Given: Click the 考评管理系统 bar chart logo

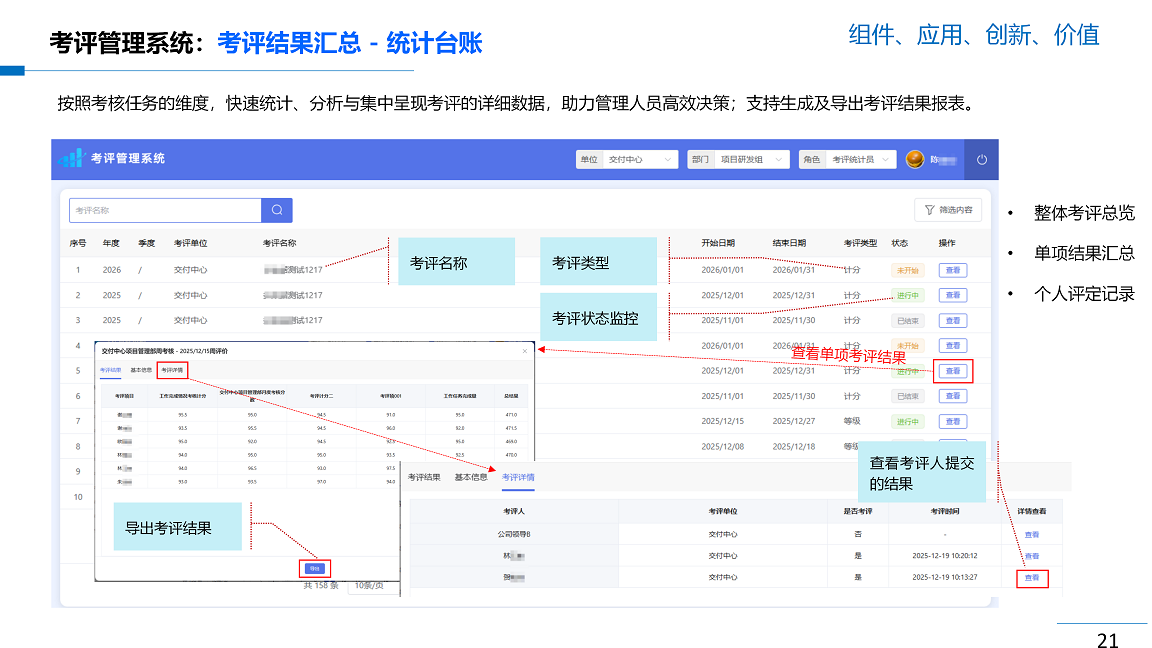Looking at the screenshot, I should coord(70,159).
